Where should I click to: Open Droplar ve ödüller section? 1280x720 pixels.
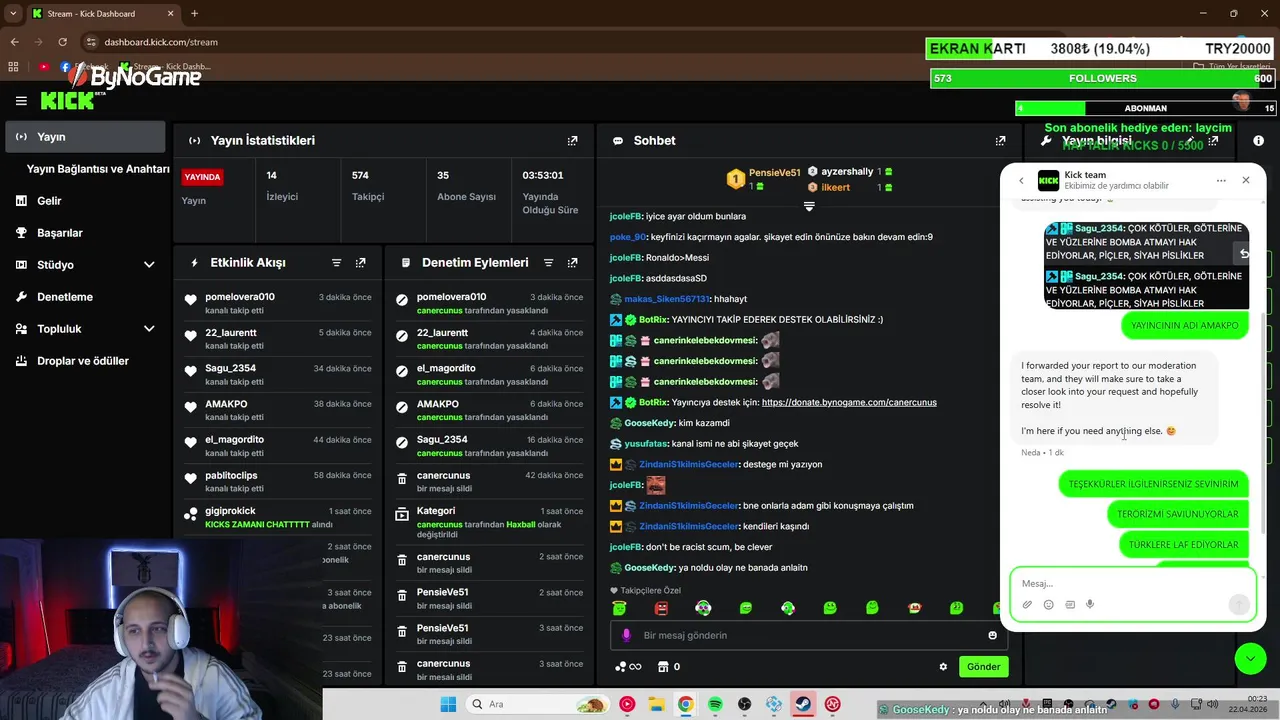[85, 361]
